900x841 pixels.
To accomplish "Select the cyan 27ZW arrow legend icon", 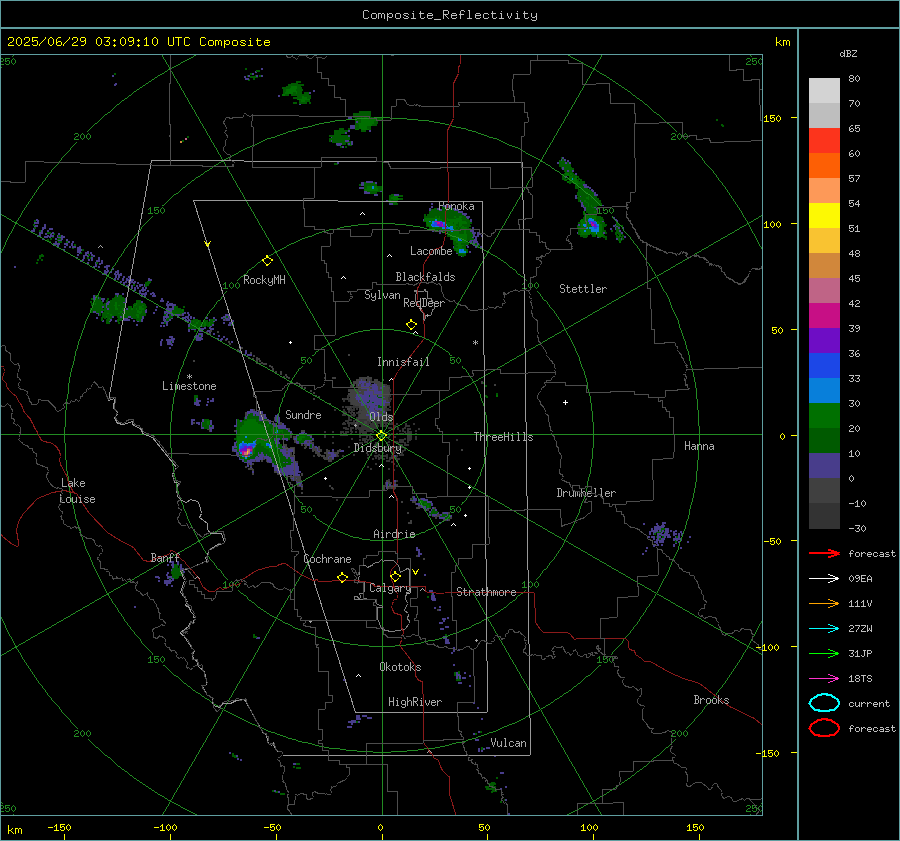I will click(x=824, y=629).
